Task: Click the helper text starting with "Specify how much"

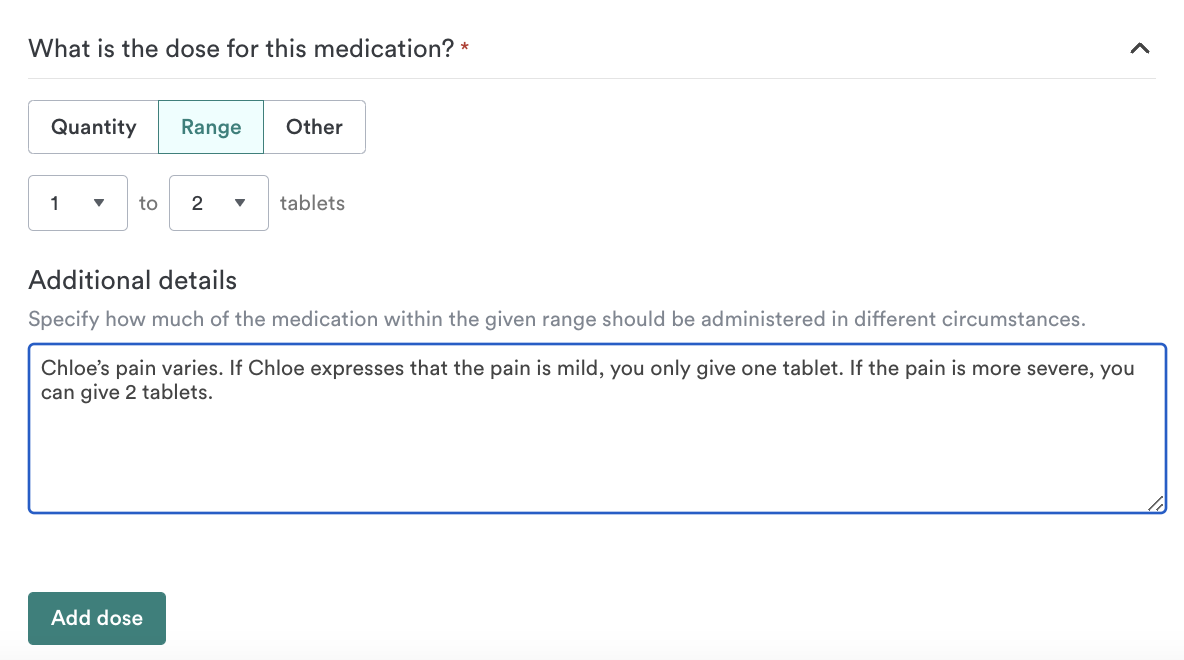Action: point(556,320)
